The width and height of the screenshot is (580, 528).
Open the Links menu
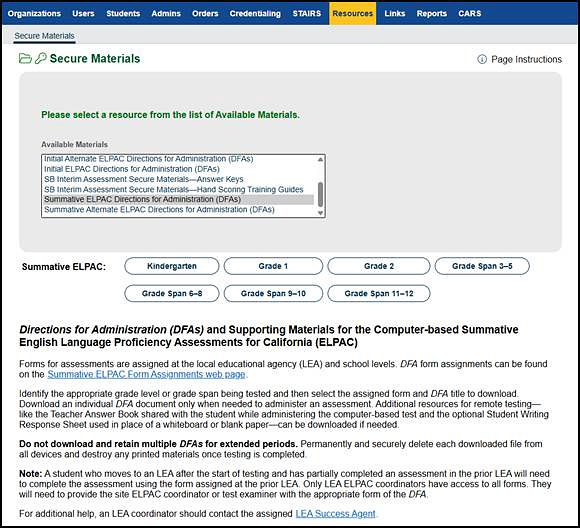[395, 13]
